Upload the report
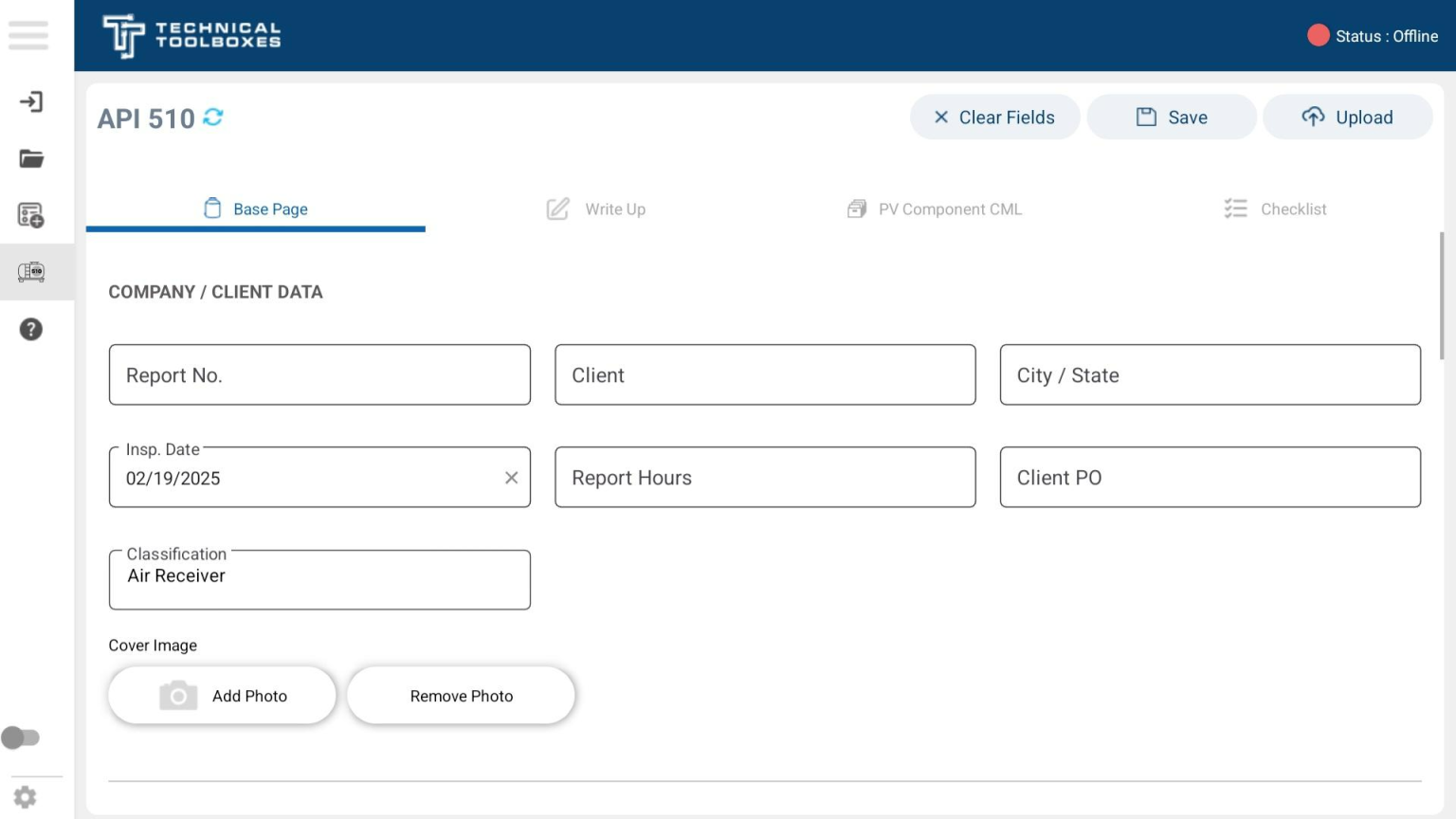This screenshot has height=819, width=1456. (x=1347, y=117)
